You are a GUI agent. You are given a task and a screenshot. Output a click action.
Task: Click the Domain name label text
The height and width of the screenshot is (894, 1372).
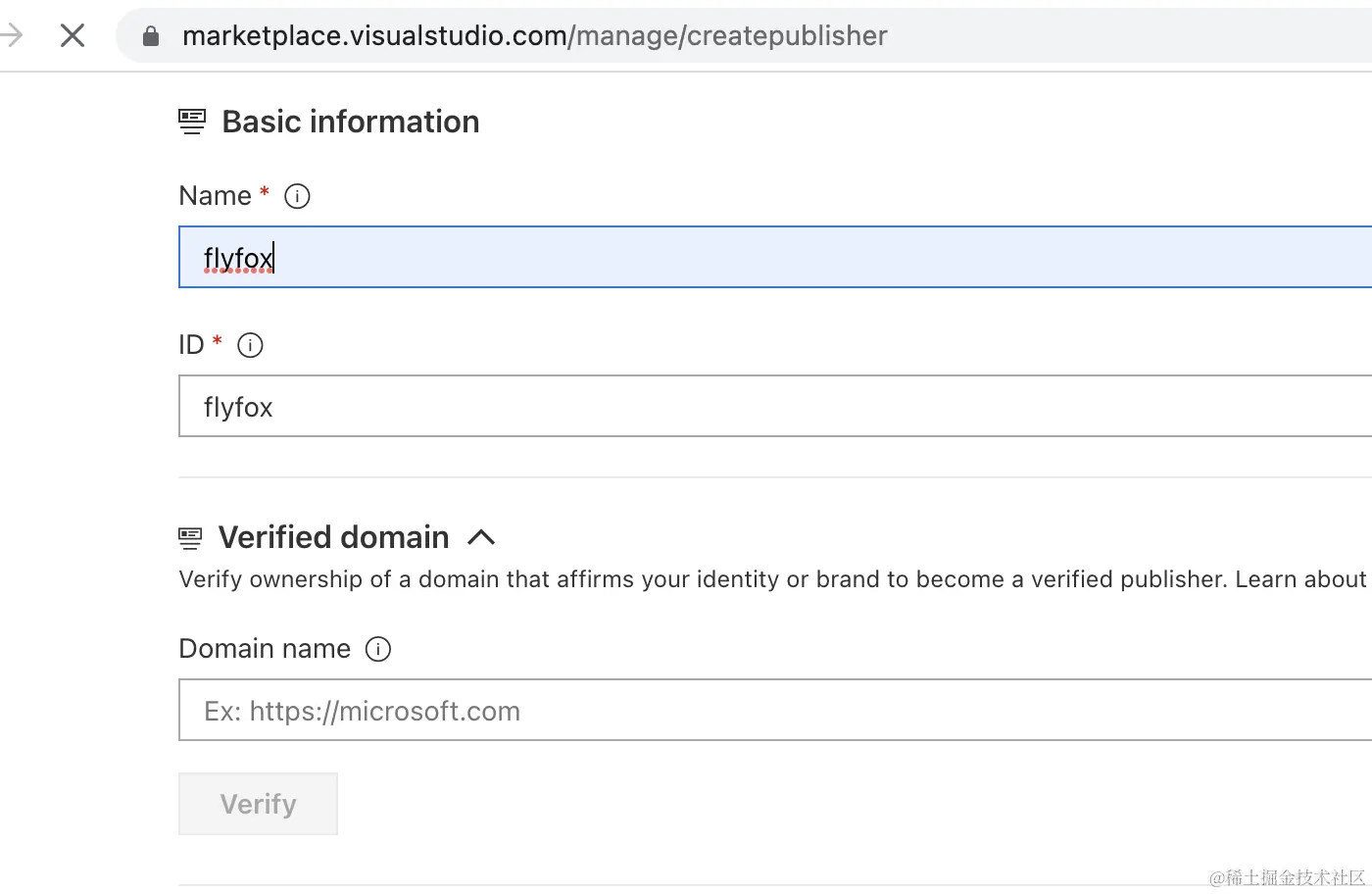pos(265,649)
